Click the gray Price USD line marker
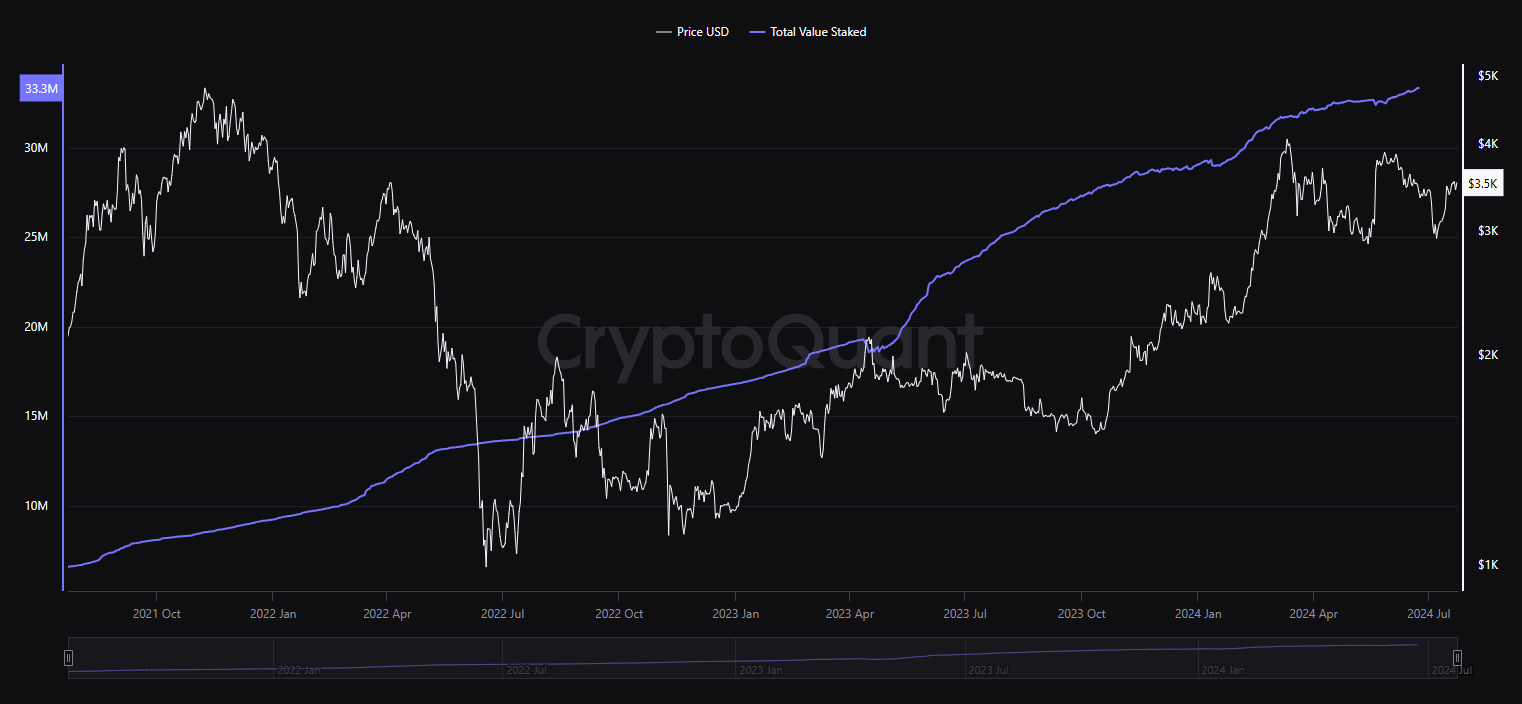 [664, 32]
